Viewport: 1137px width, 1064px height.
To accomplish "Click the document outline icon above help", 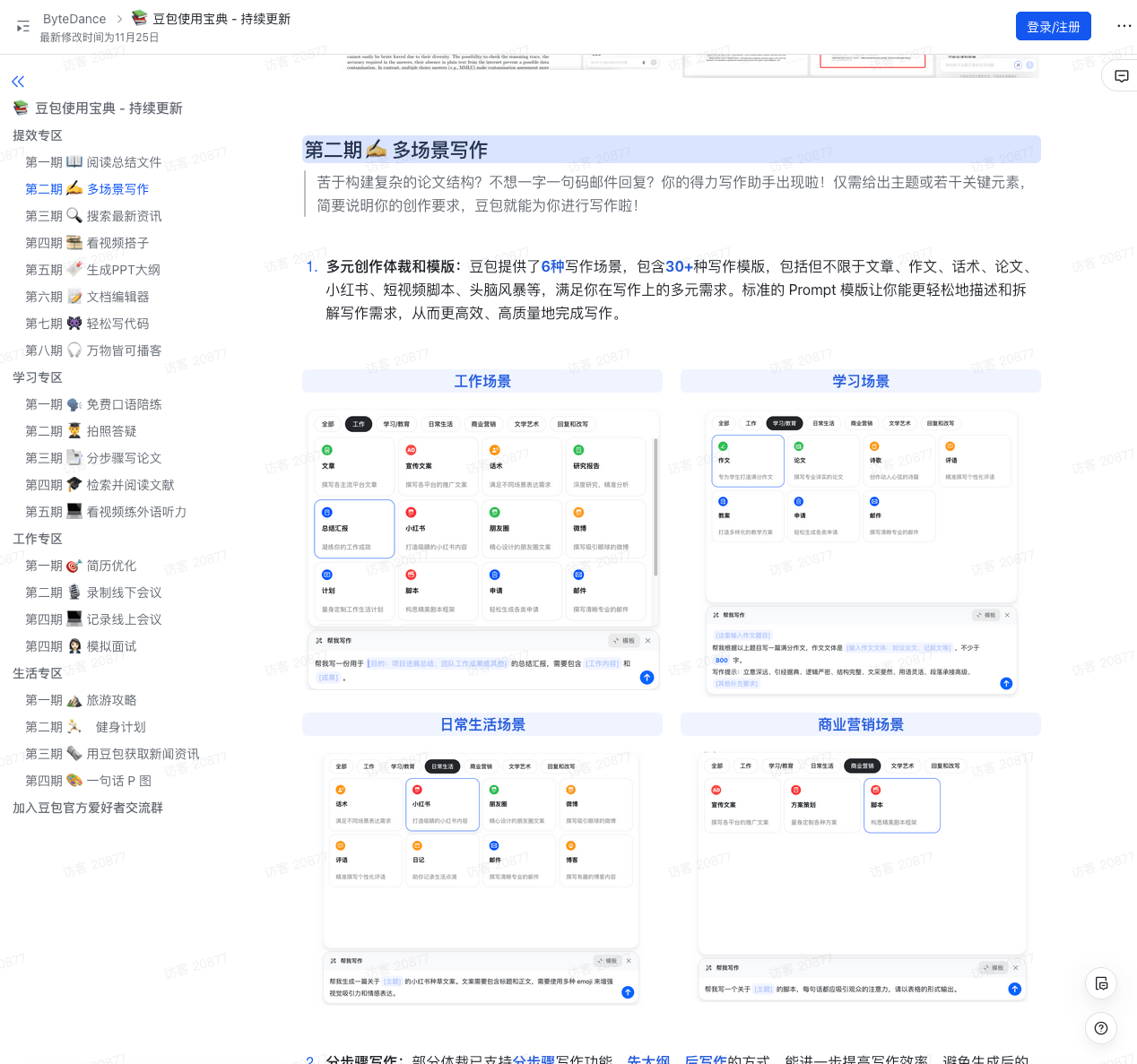I will [1101, 983].
